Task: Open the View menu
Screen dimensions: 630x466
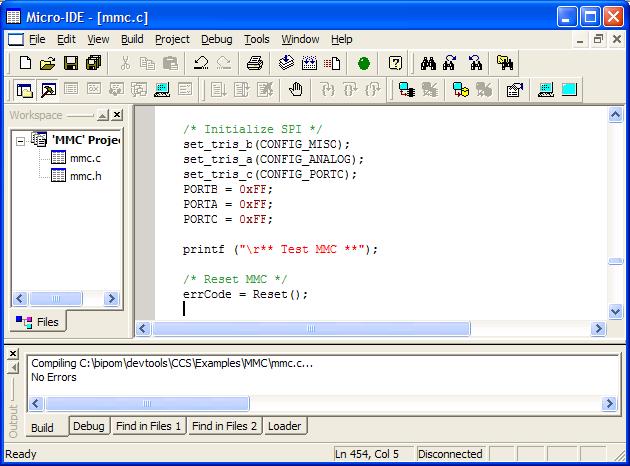Action: (98, 39)
